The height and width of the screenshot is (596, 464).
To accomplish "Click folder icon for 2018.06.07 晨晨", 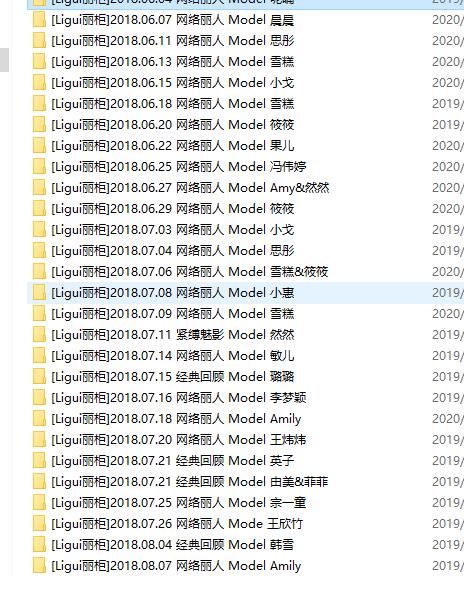I will click(39, 20).
